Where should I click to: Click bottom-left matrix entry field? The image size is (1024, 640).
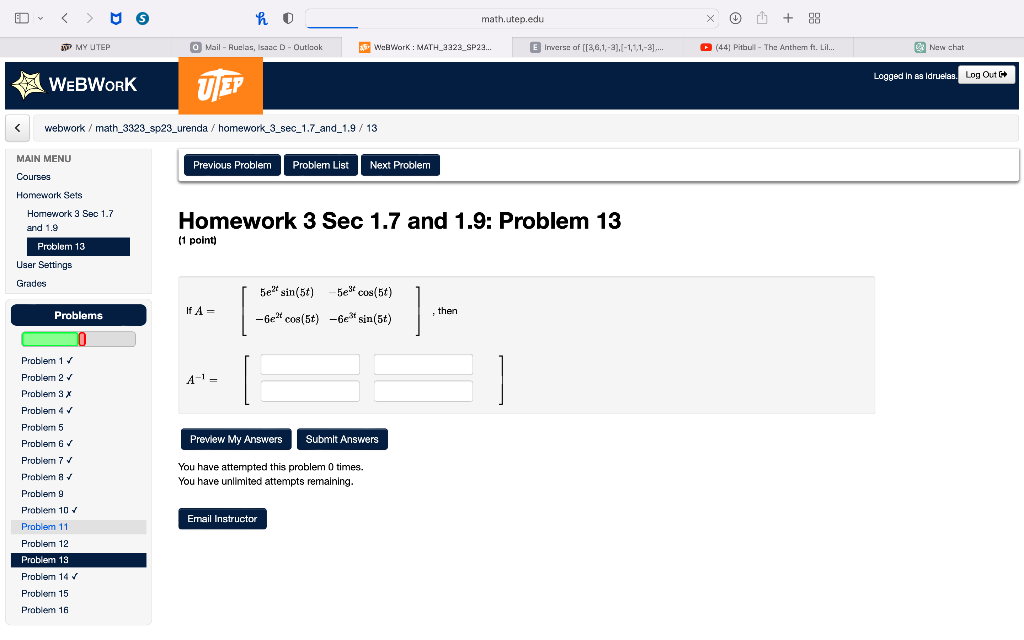(x=310, y=391)
